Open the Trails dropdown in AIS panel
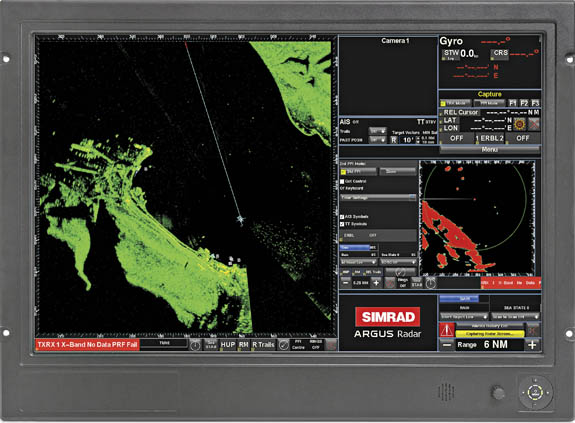The image size is (575, 423). point(378,131)
